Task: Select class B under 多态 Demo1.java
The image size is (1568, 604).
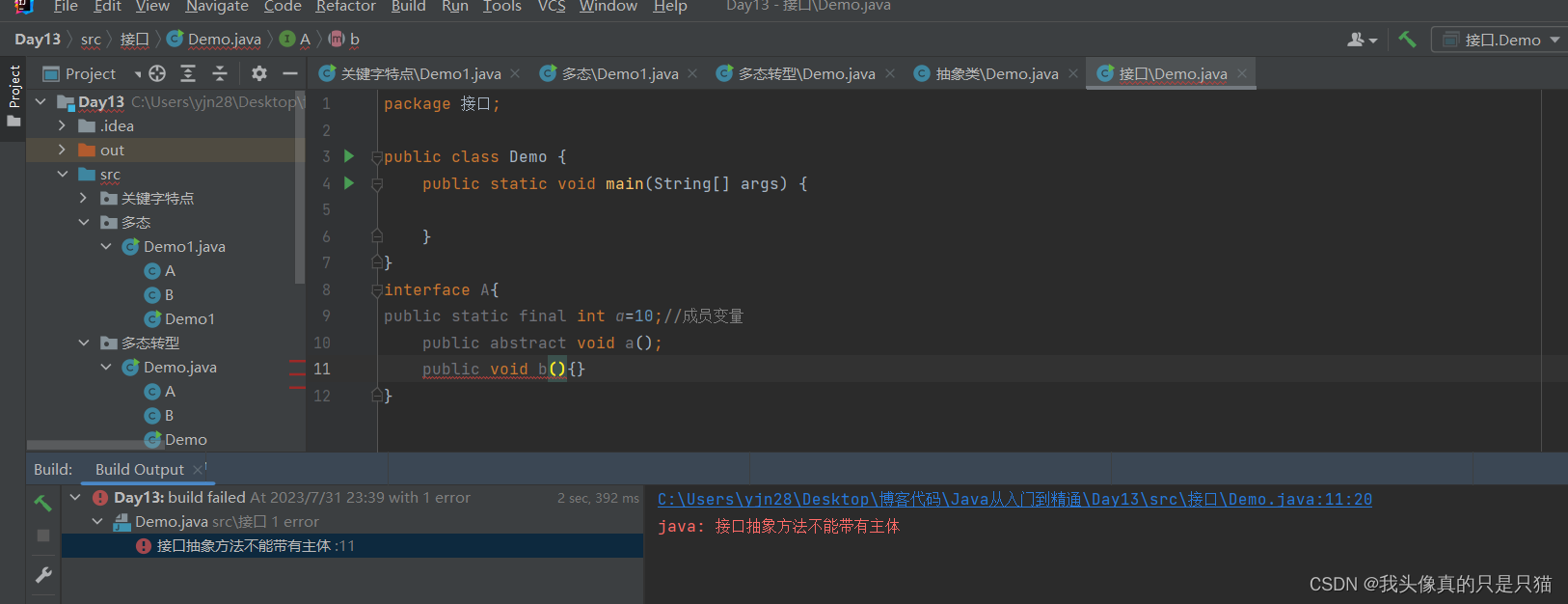Action: pos(160,294)
